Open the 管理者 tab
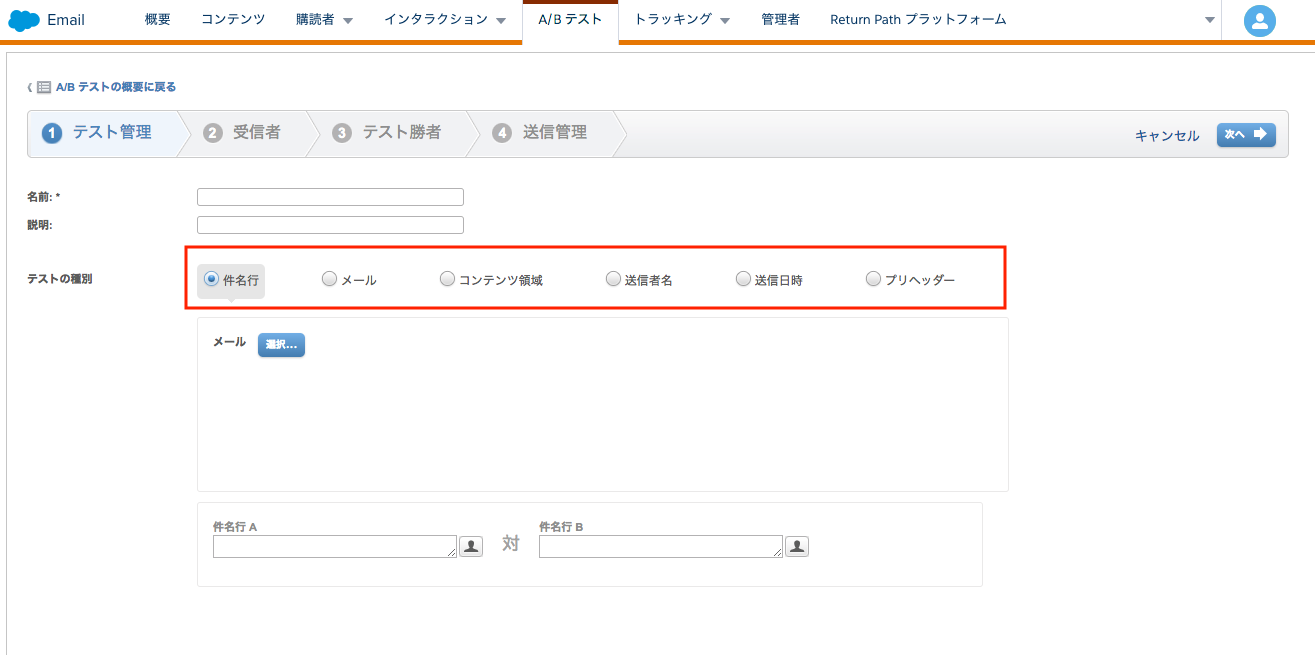The width and height of the screenshot is (1315, 655). point(780,20)
